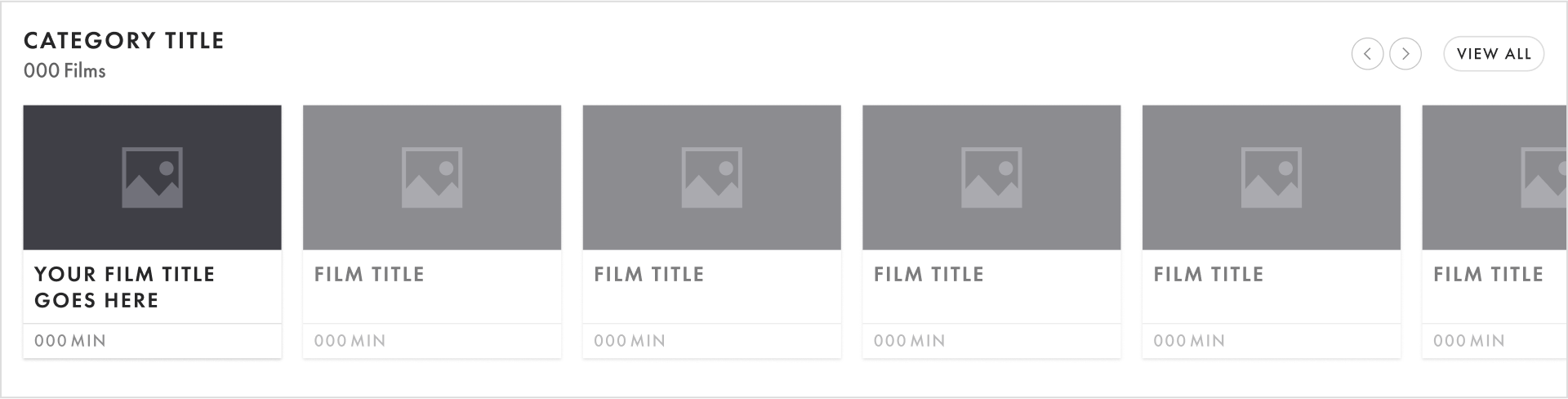Screen dimensions: 1568x399
Task: Click image placeholder icon in third card
Action: 712,177
